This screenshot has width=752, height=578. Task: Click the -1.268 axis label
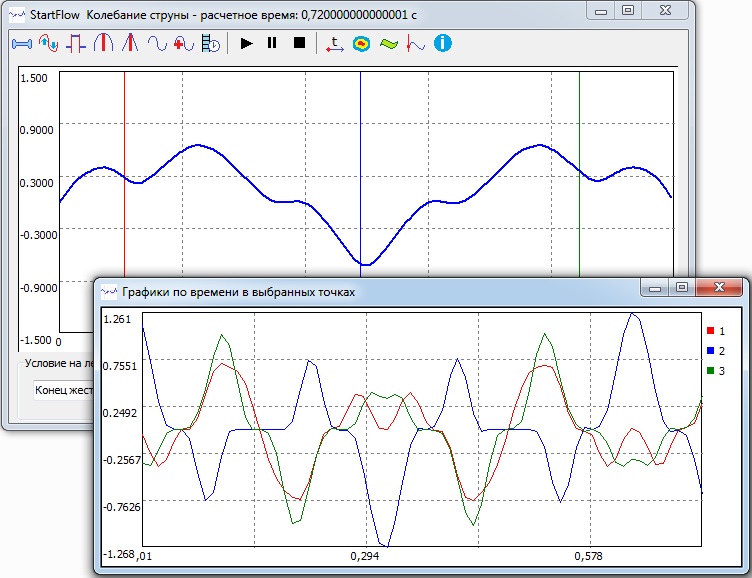pos(119,554)
